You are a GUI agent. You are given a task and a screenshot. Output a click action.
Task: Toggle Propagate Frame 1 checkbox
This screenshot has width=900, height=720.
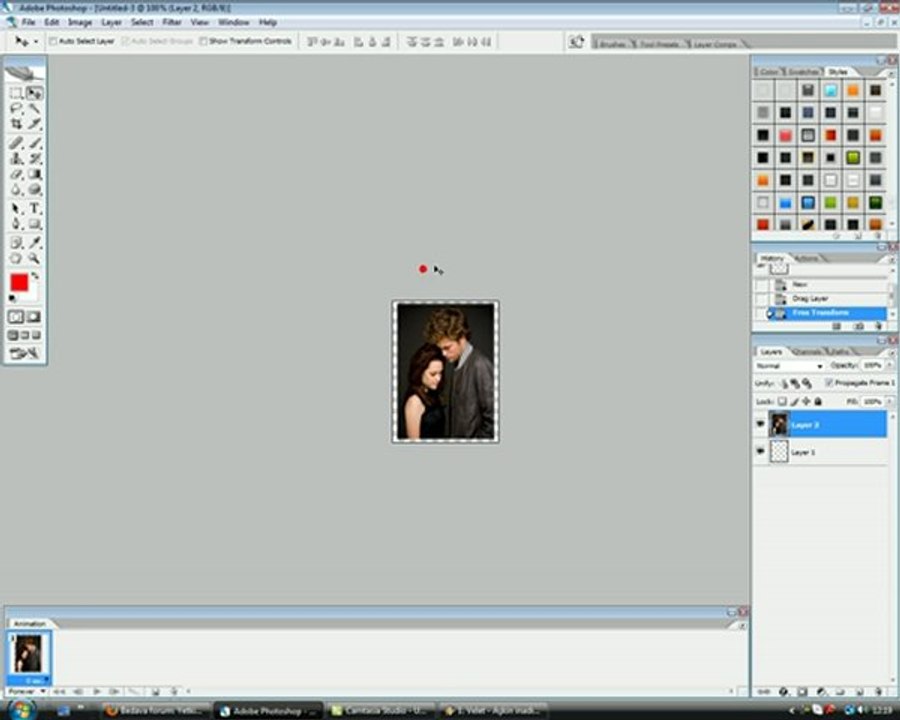click(829, 382)
